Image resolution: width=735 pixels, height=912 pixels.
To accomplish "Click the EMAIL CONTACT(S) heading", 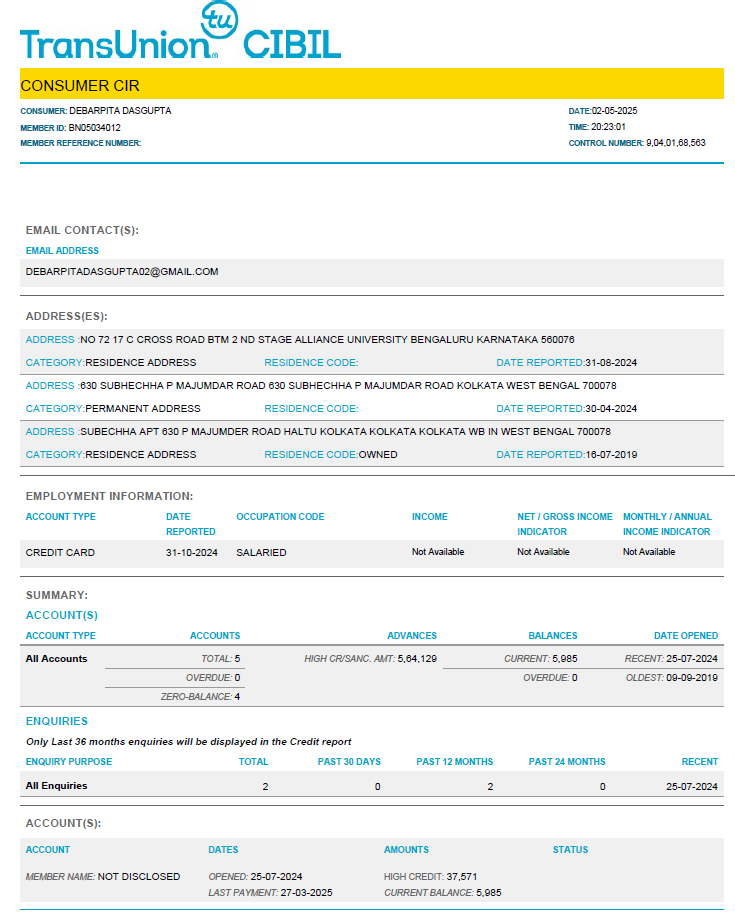I will click(82, 230).
